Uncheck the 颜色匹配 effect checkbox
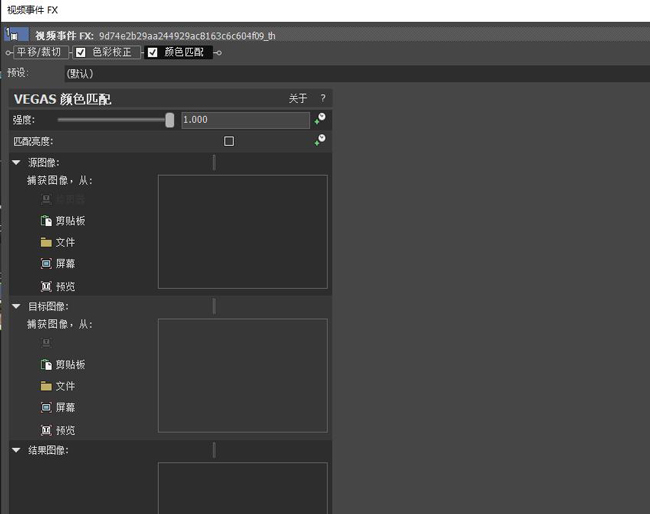 click(153, 52)
